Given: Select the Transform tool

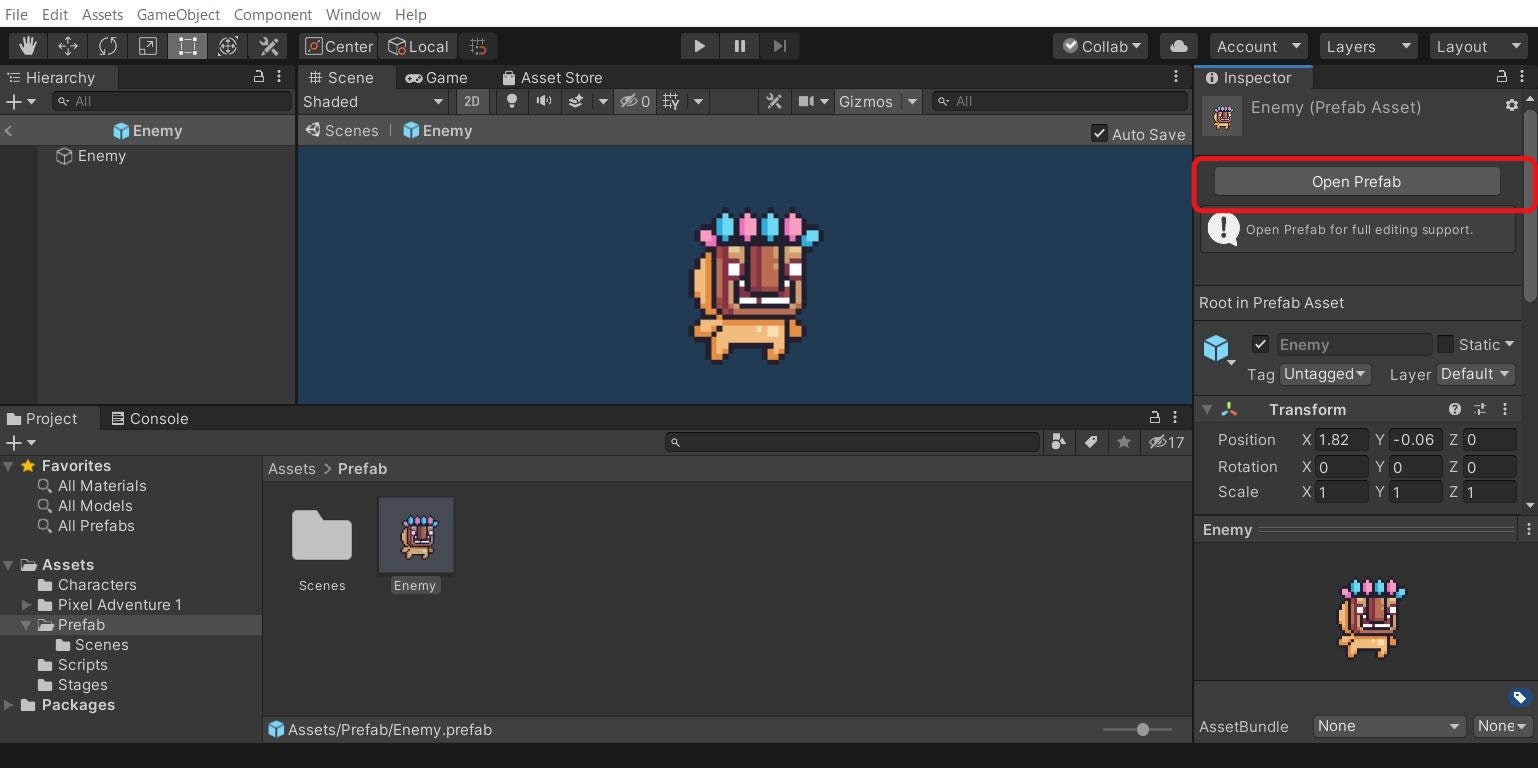Looking at the screenshot, I should point(228,46).
